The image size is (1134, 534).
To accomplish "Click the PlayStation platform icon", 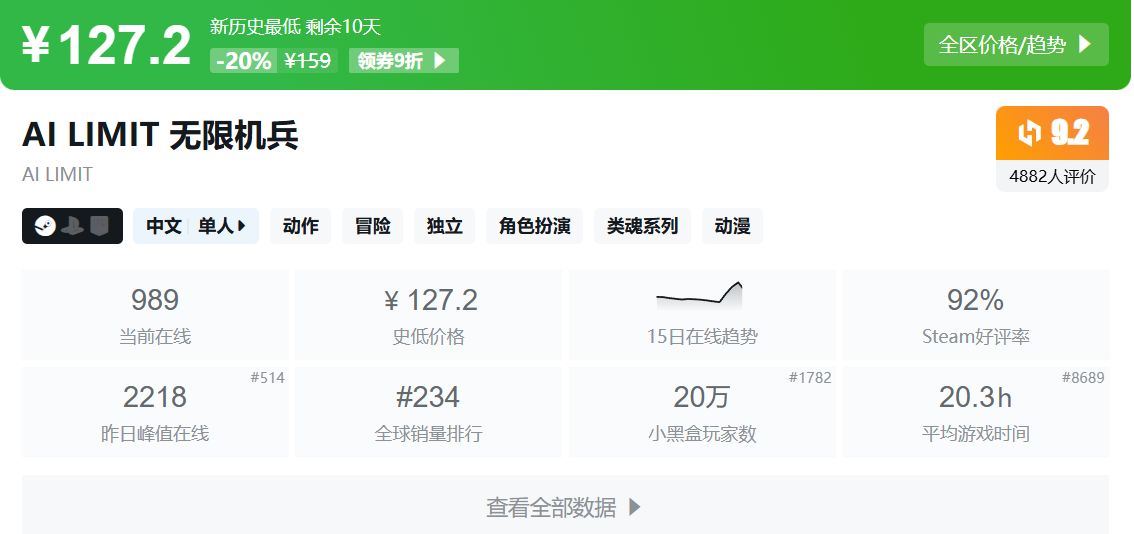I will pyautogui.click(x=72, y=226).
